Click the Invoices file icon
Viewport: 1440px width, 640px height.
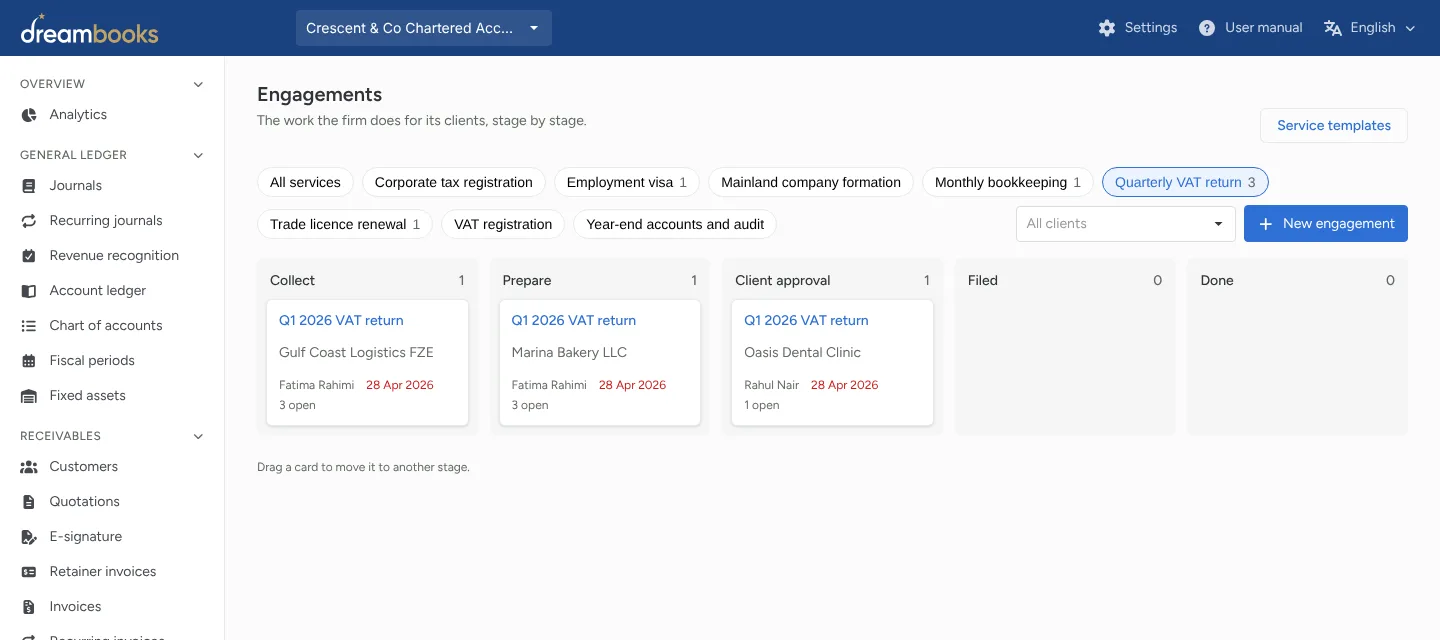click(29, 607)
